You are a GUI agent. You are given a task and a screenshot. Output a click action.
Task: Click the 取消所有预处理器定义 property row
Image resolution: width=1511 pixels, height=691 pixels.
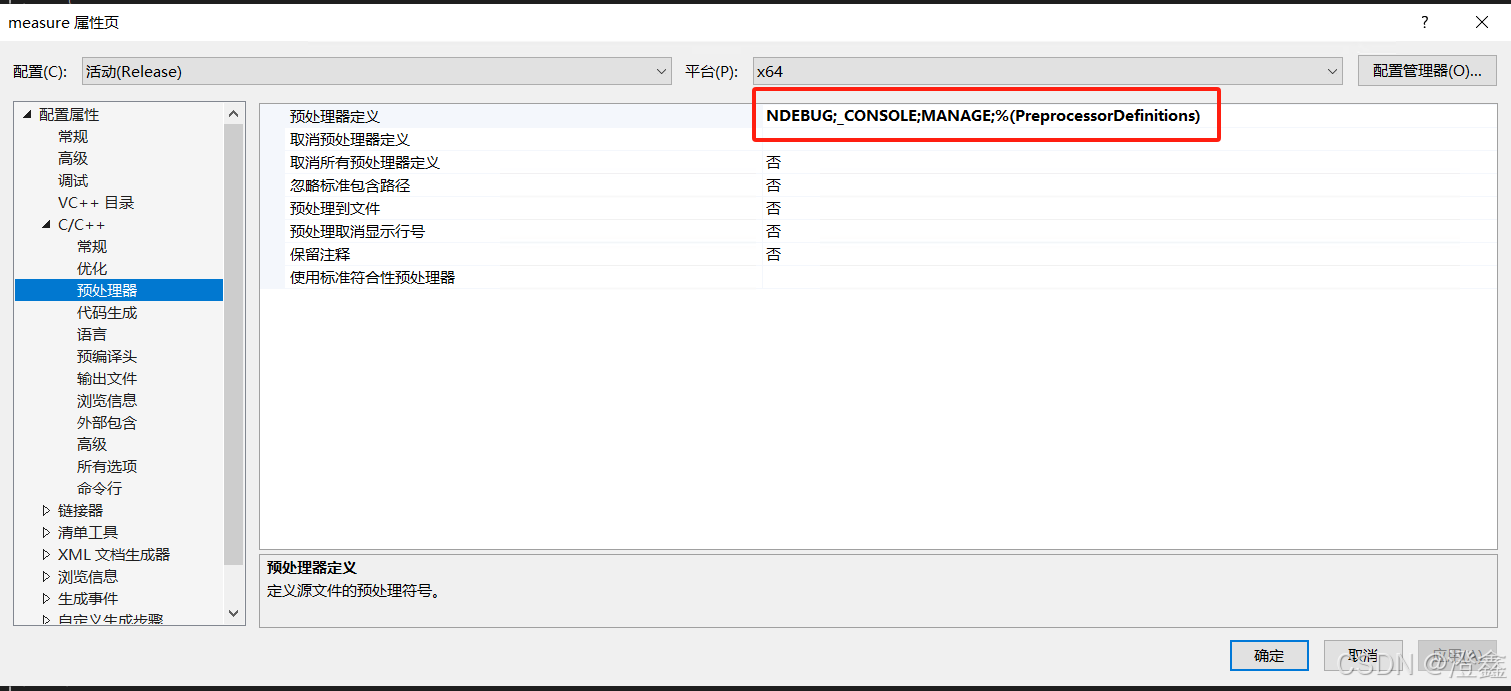(x=878, y=162)
